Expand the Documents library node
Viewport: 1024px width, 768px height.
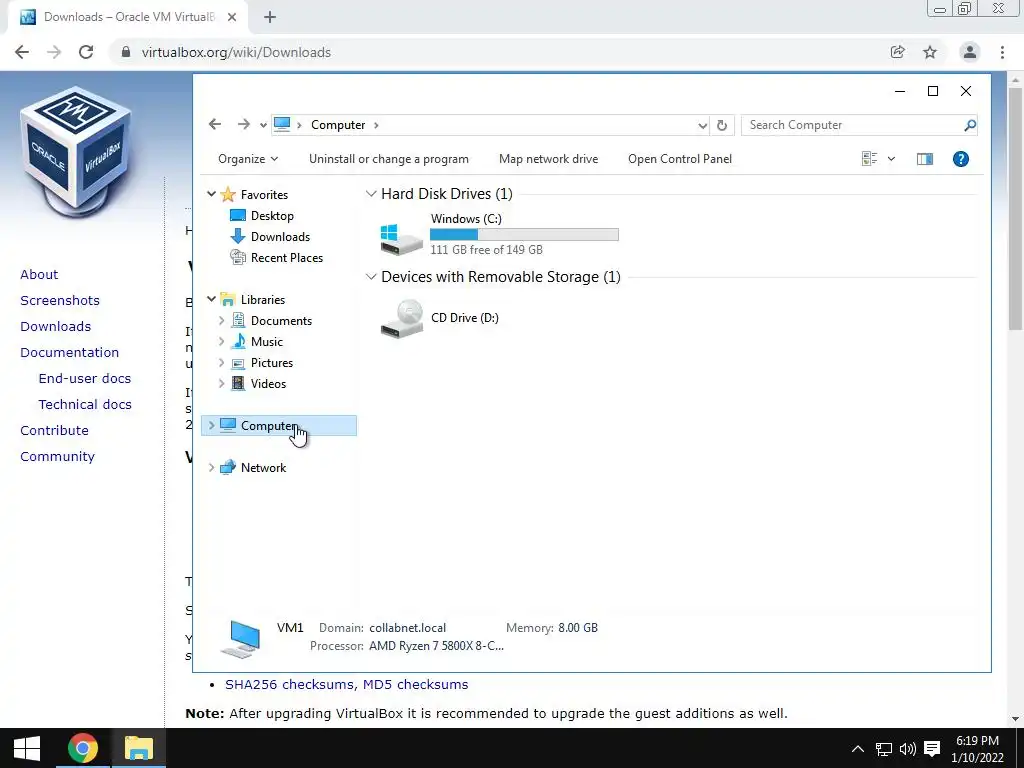pos(221,321)
